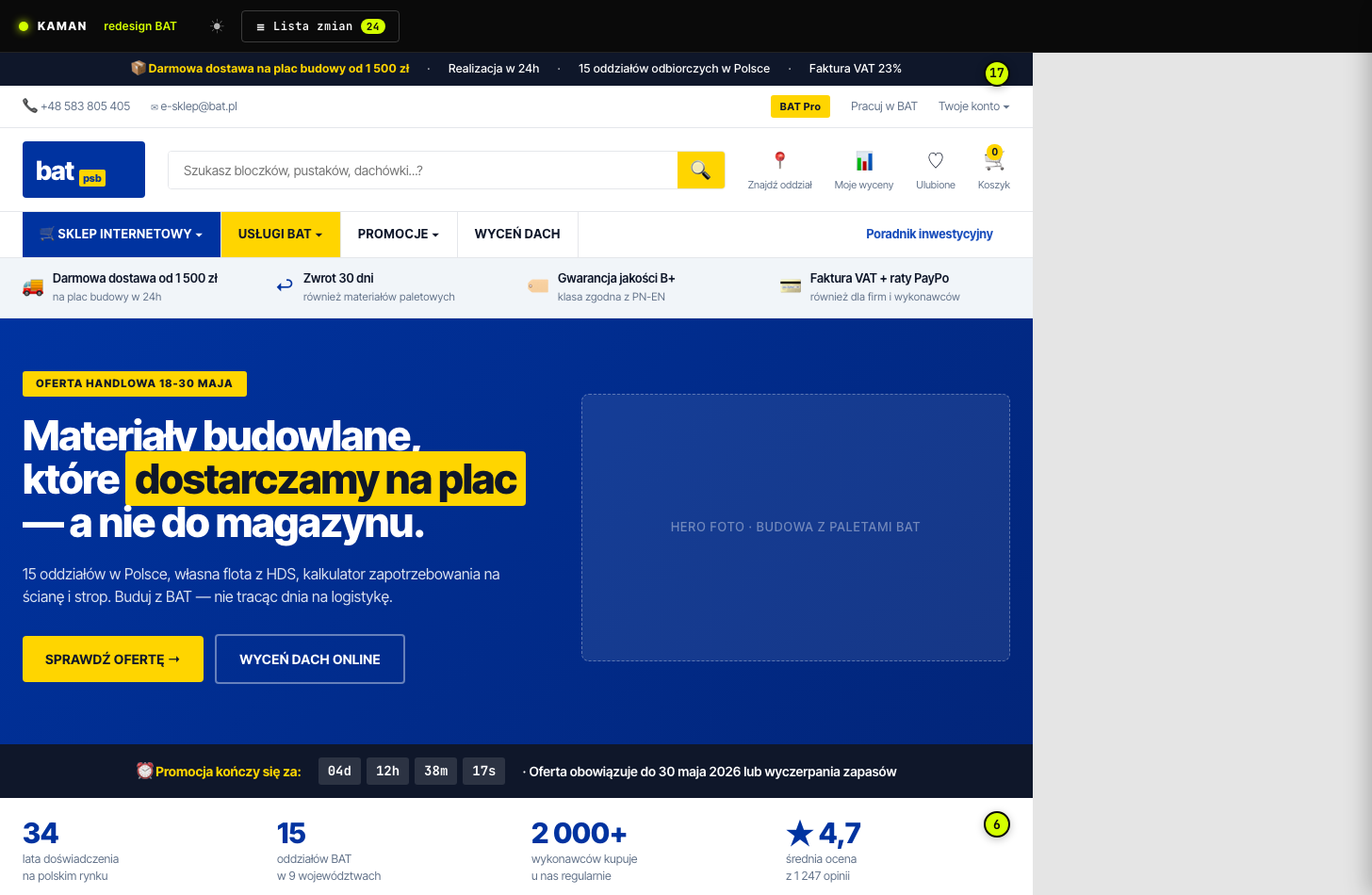Expand the 'Usługi BAT' menu
The image size is (1372, 895).
click(x=280, y=235)
